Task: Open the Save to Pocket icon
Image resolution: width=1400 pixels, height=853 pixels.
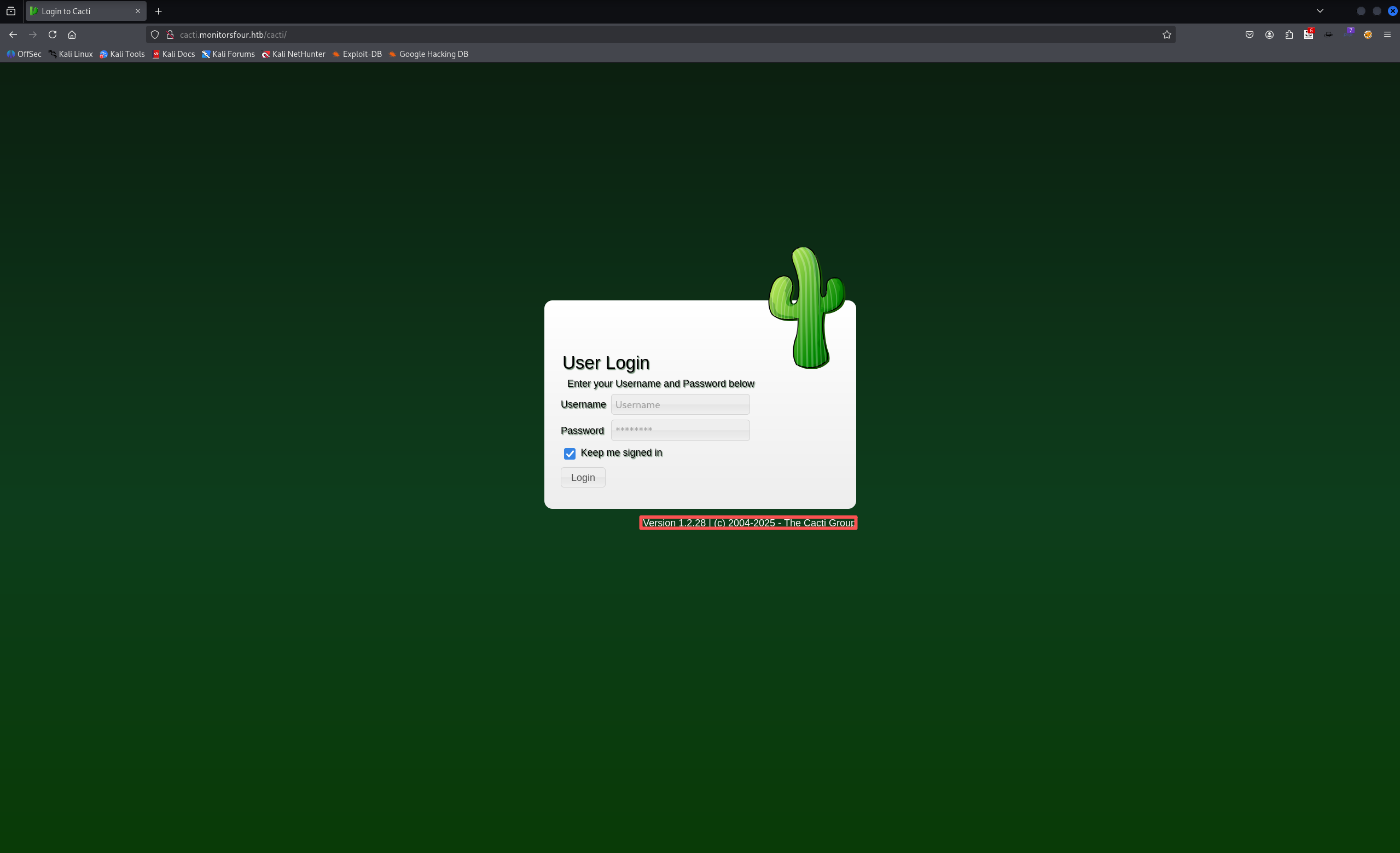Action: point(1249,34)
